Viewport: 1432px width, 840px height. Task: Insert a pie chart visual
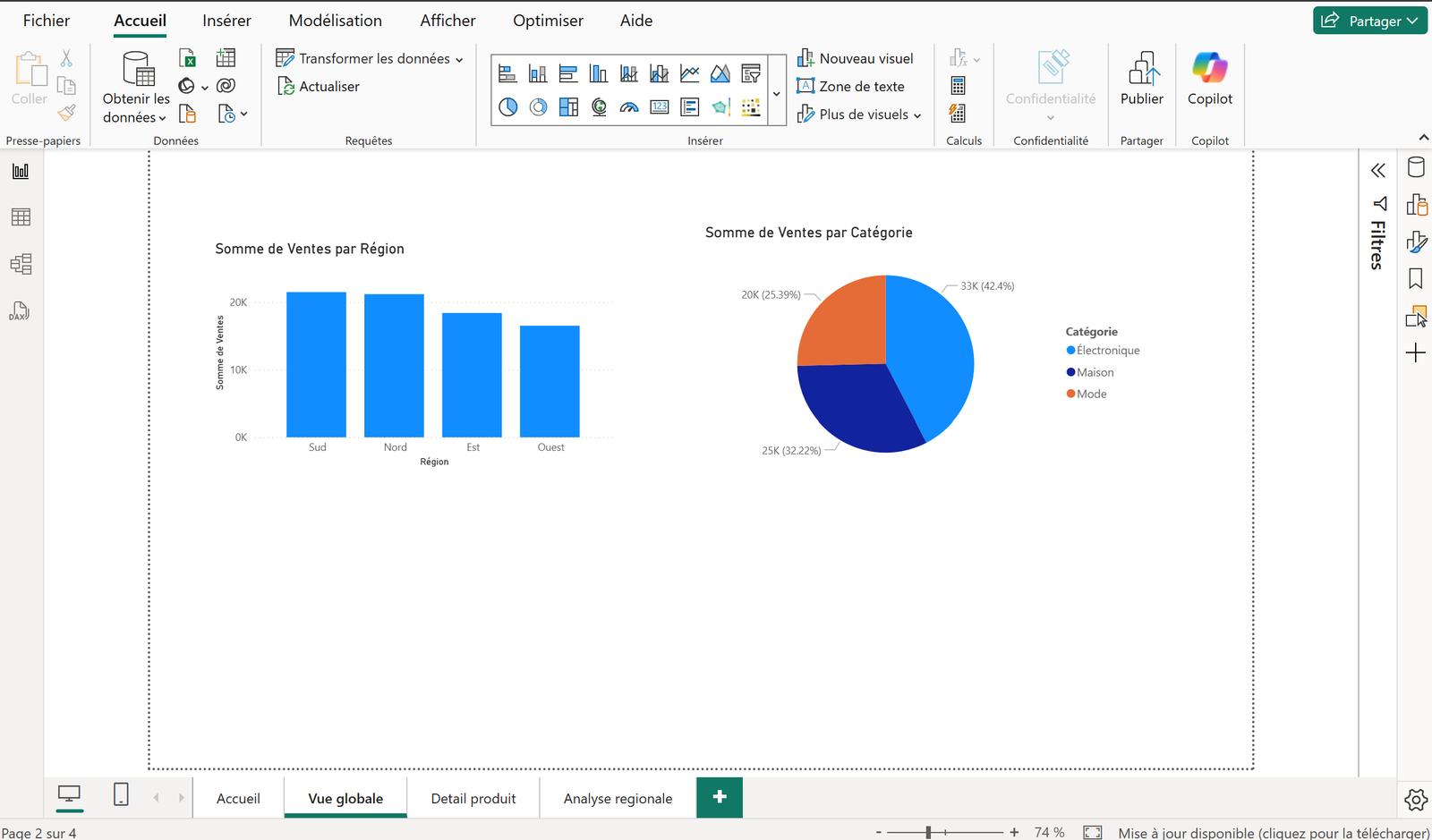tap(507, 107)
